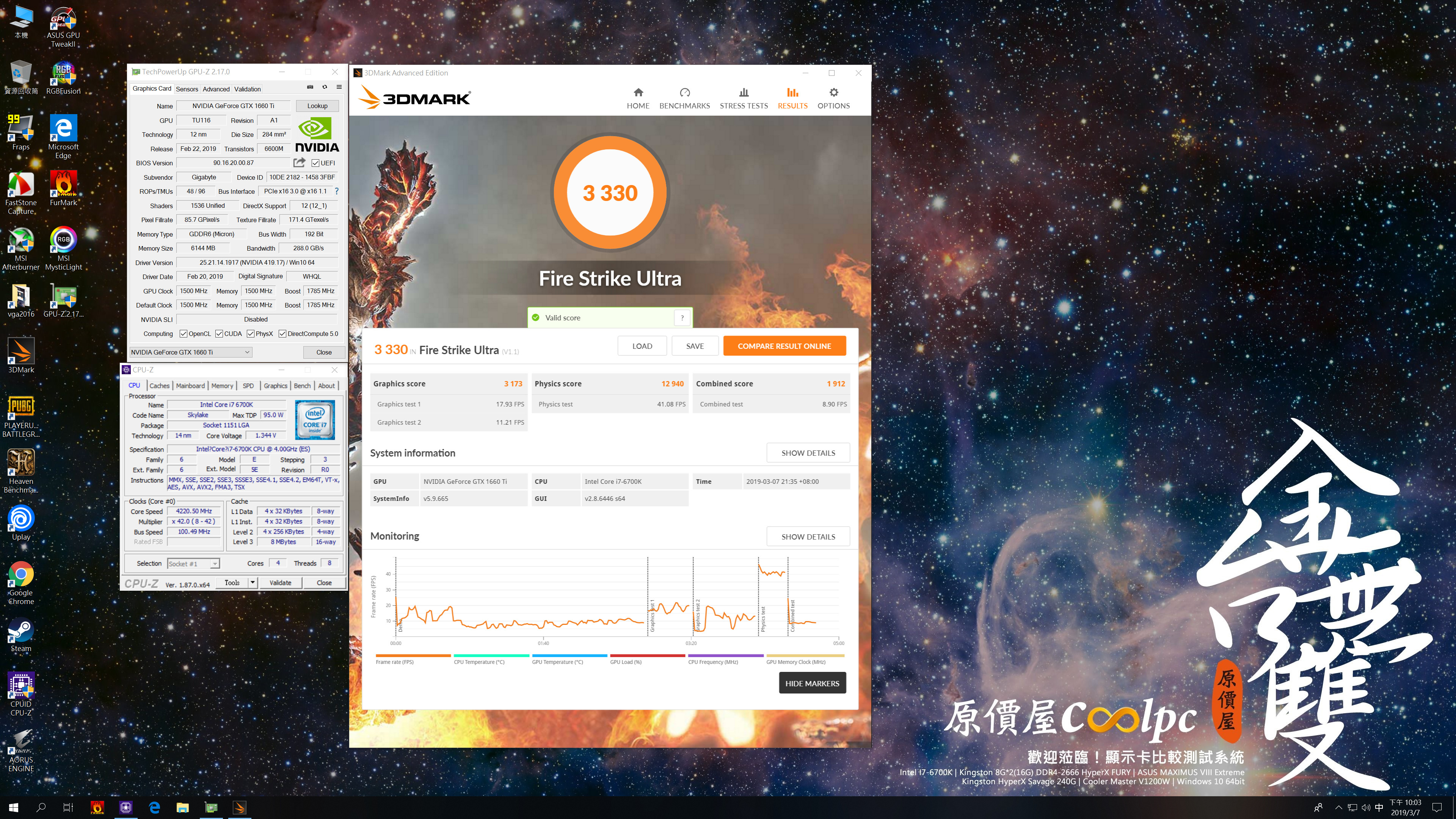
Task: Open the Validation tab in GPU-Z
Action: point(248,89)
